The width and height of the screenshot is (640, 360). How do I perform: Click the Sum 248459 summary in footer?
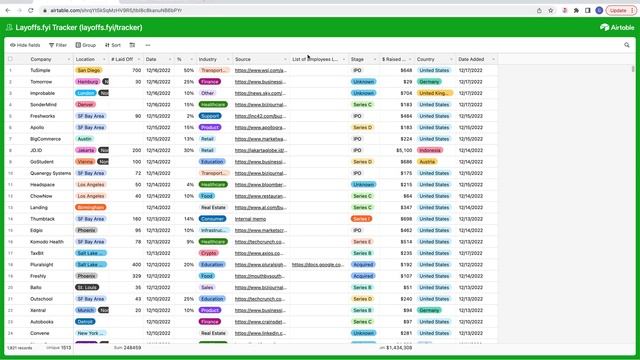(x=128, y=348)
